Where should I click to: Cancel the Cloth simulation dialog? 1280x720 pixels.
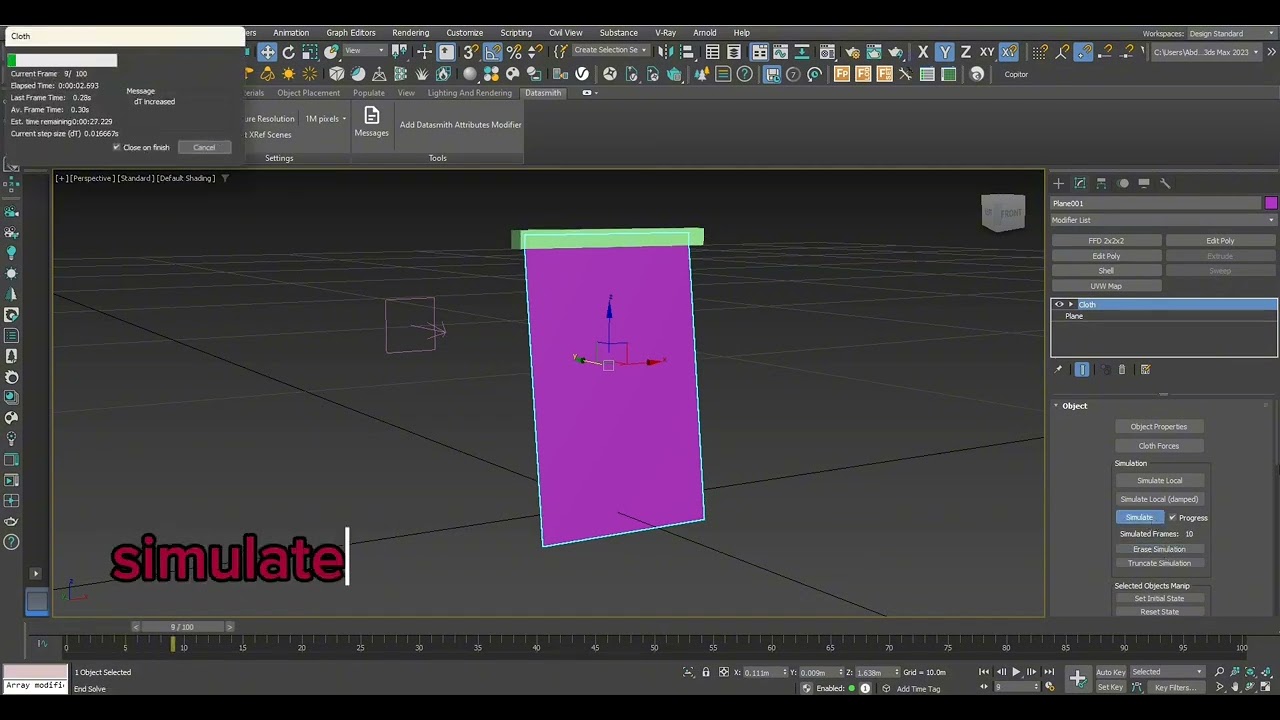204,147
